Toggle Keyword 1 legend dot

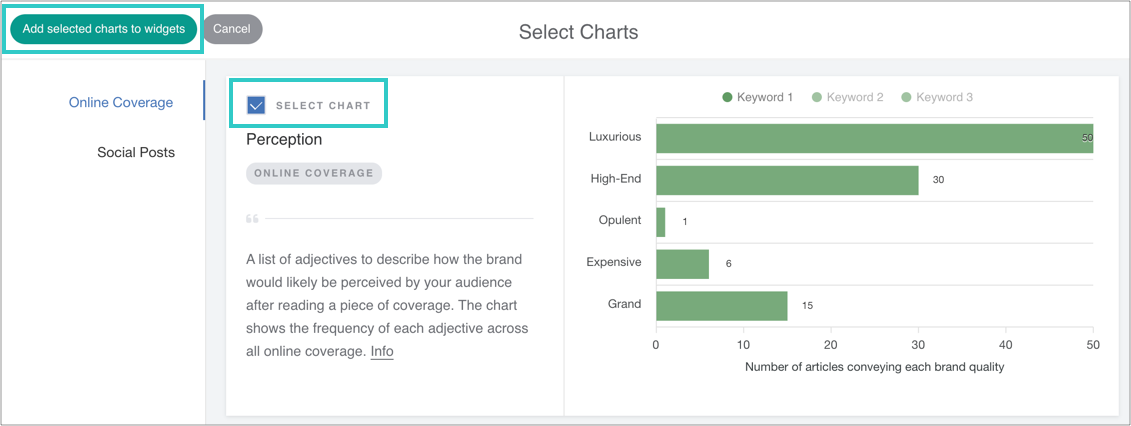[727, 97]
